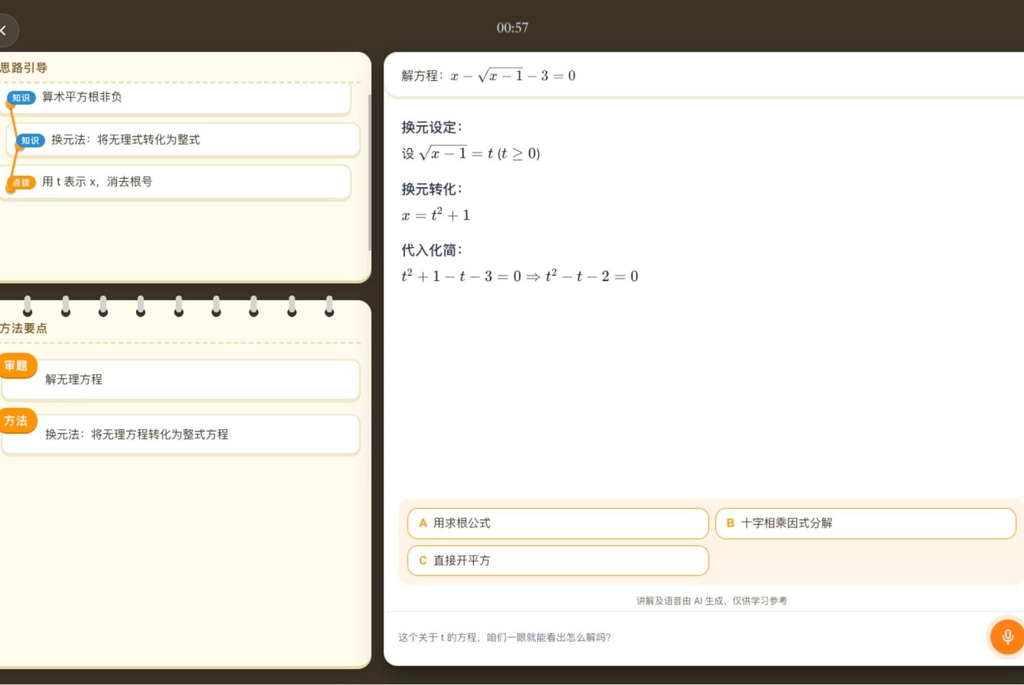The height and width of the screenshot is (685, 1024).
Task: Click the blue 知识 tag beside 换元法
Action: pyautogui.click(x=30, y=140)
